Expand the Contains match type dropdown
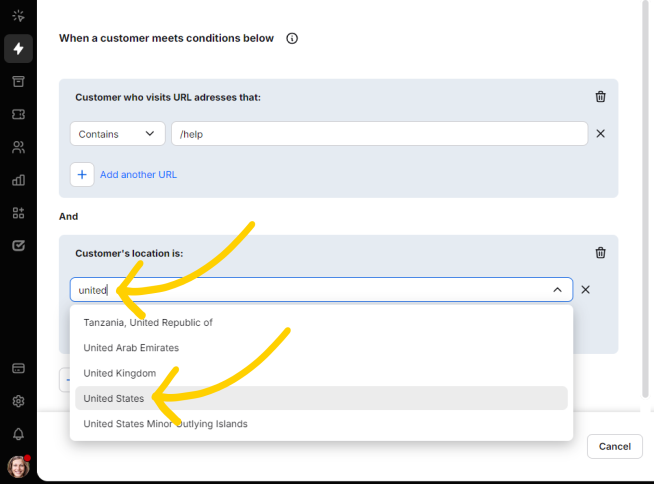Image resolution: width=654 pixels, height=484 pixels. (118, 134)
